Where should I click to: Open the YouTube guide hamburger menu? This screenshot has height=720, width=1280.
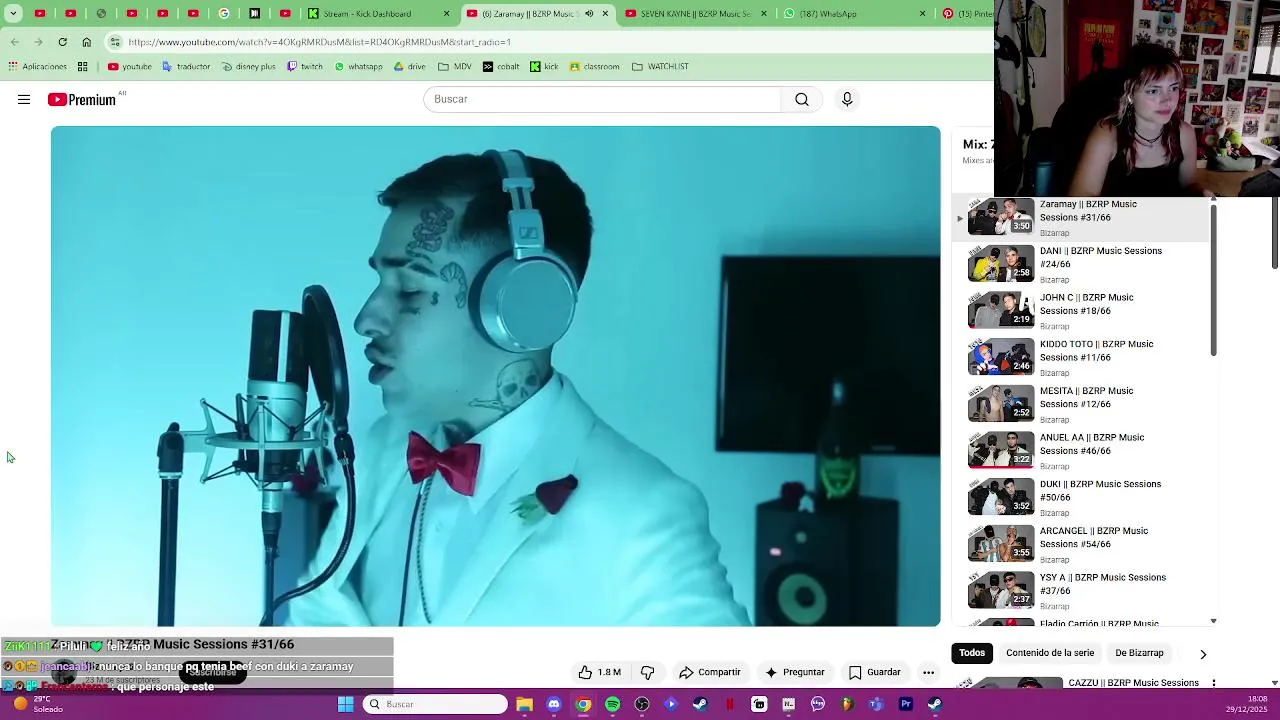24,99
